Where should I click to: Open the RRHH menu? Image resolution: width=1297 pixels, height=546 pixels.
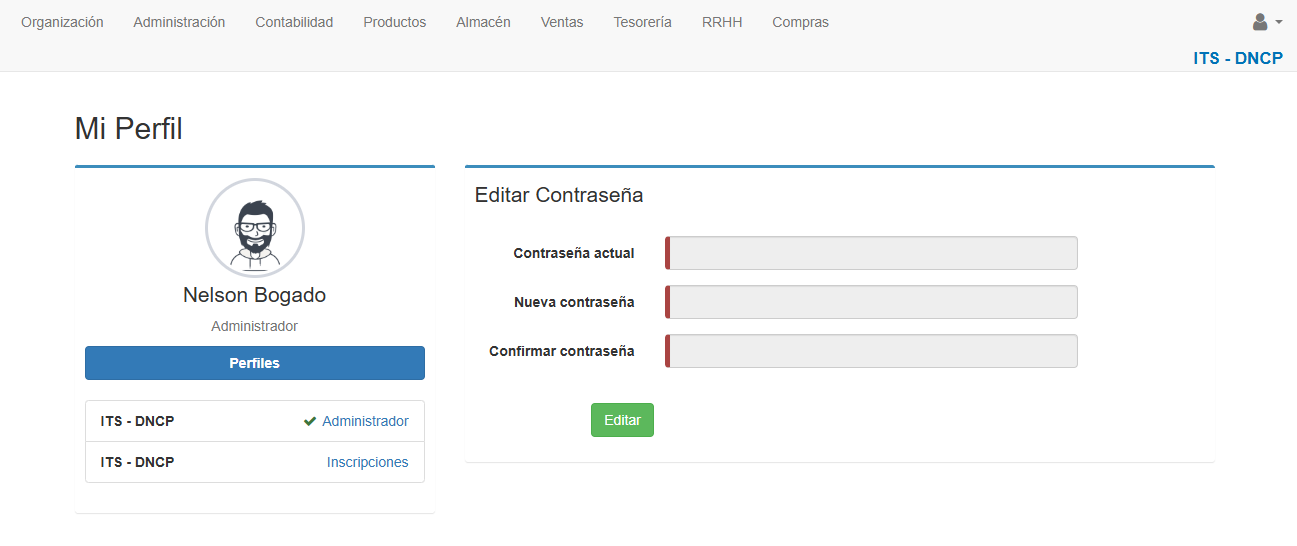pyautogui.click(x=722, y=22)
